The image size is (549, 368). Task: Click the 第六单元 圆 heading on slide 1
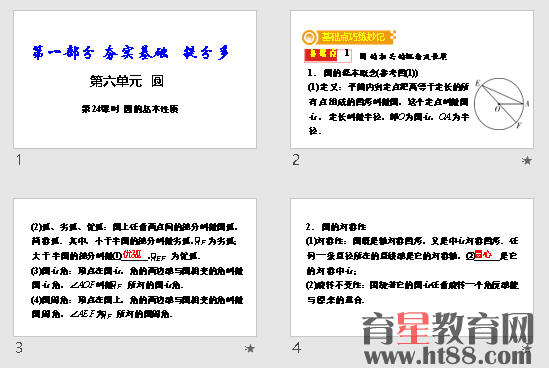(126, 81)
